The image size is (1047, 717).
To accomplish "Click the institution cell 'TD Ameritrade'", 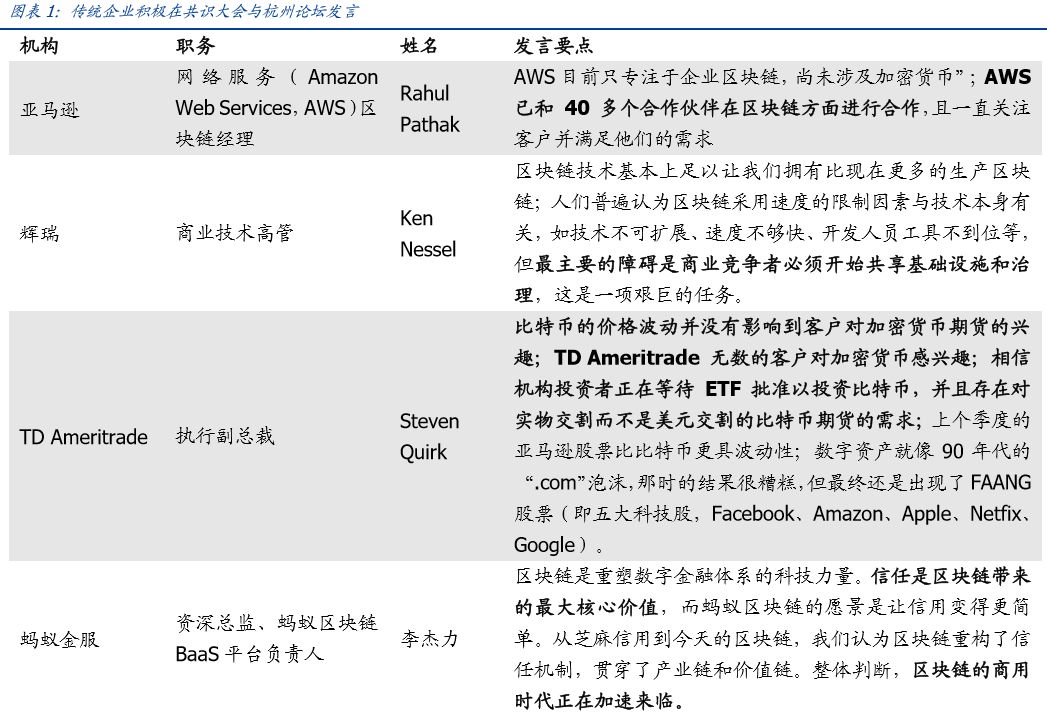I will [83, 437].
